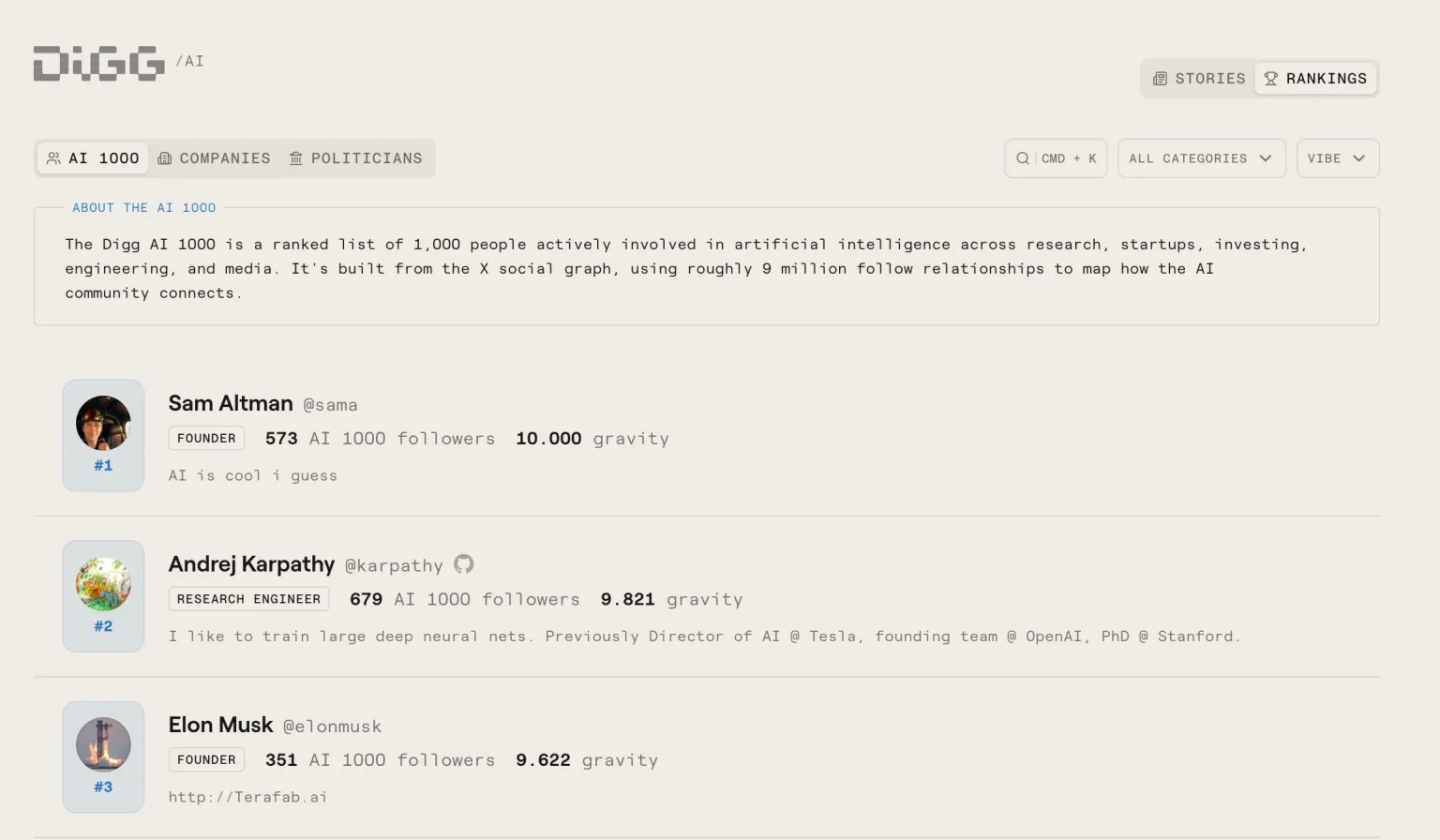Click the bank icon beside Politicians
The width and height of the screenshot is (1440, 840).
[x=296, y=158]
